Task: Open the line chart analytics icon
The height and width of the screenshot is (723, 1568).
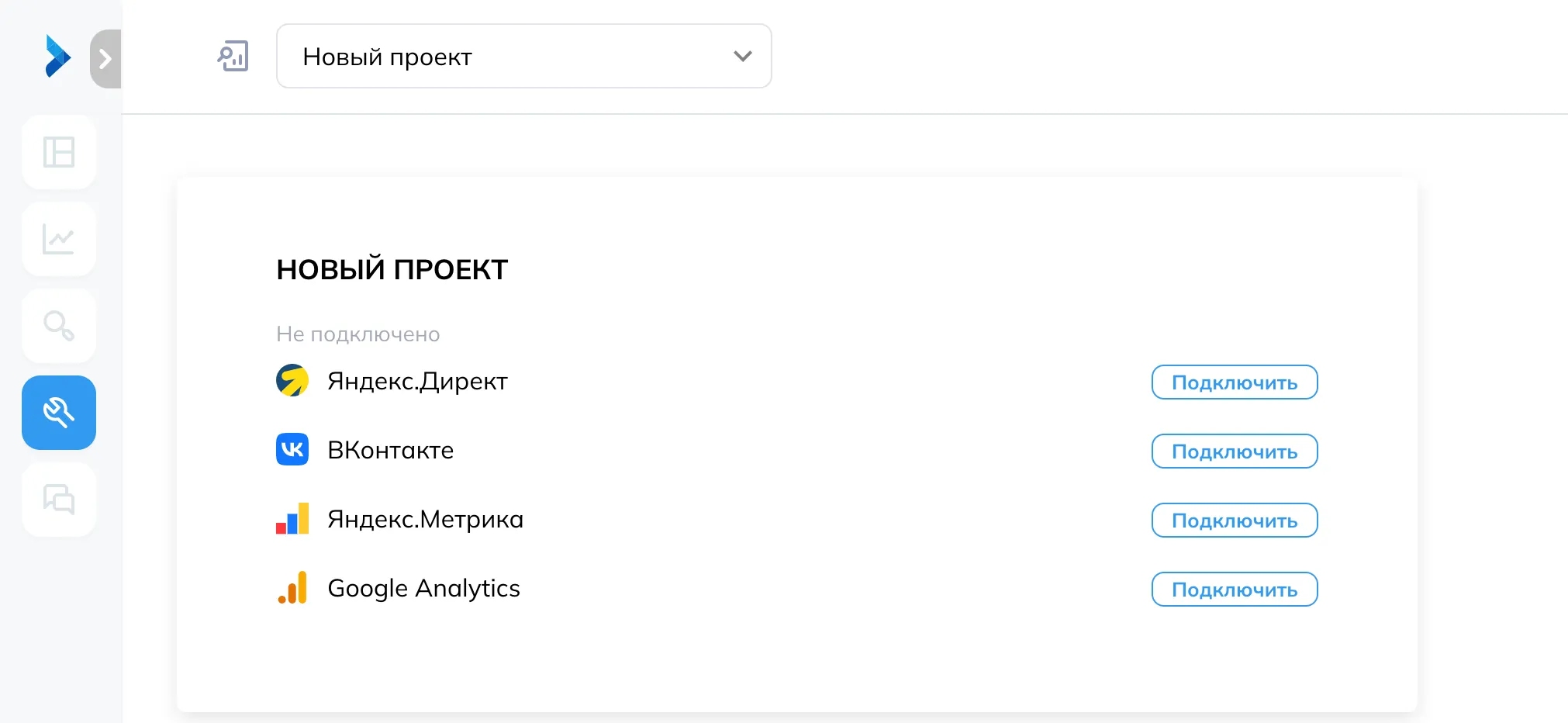Action: 59,239
